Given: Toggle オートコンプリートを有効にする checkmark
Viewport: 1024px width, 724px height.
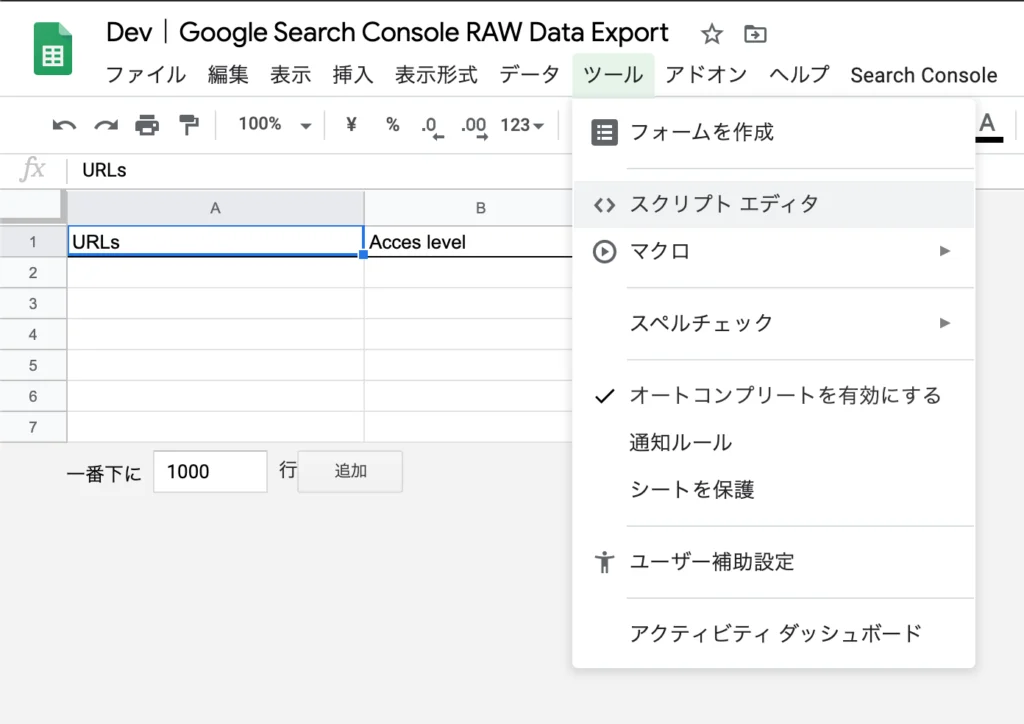Looking at the screenshot, I should tap(605, 396).
